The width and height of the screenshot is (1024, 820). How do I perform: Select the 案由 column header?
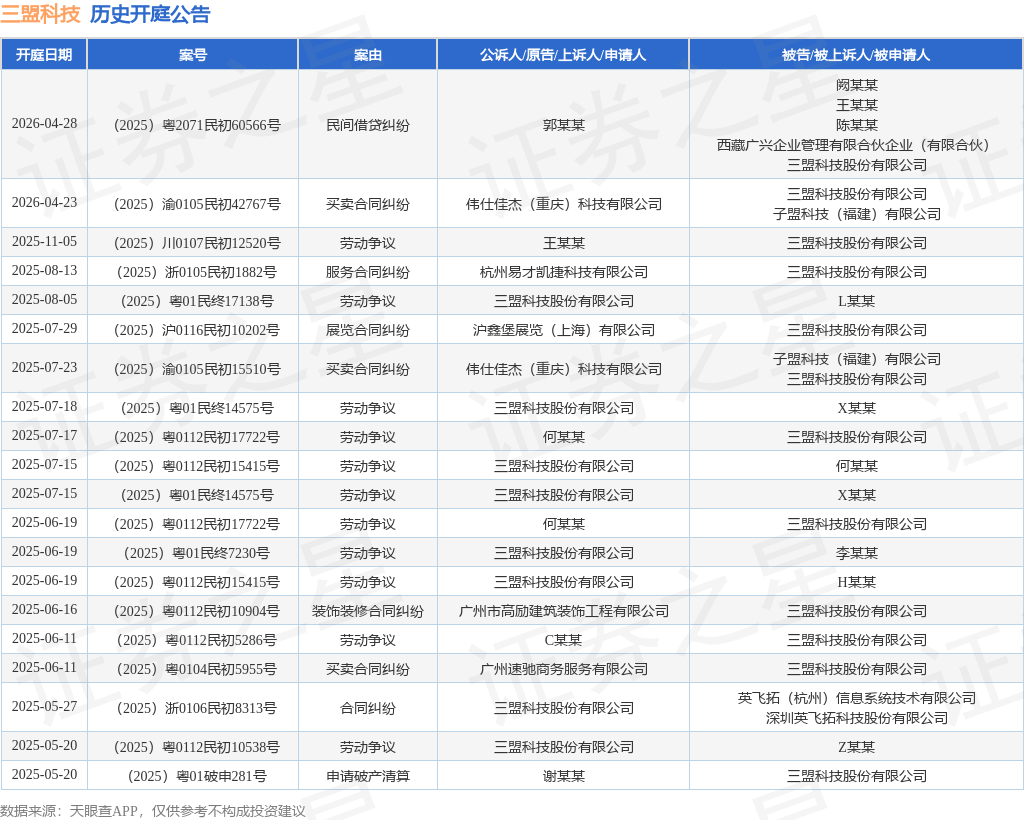368,55
